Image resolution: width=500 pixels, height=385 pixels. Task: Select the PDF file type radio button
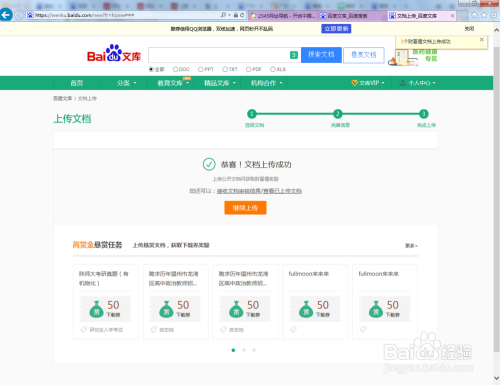click(248, 69)
